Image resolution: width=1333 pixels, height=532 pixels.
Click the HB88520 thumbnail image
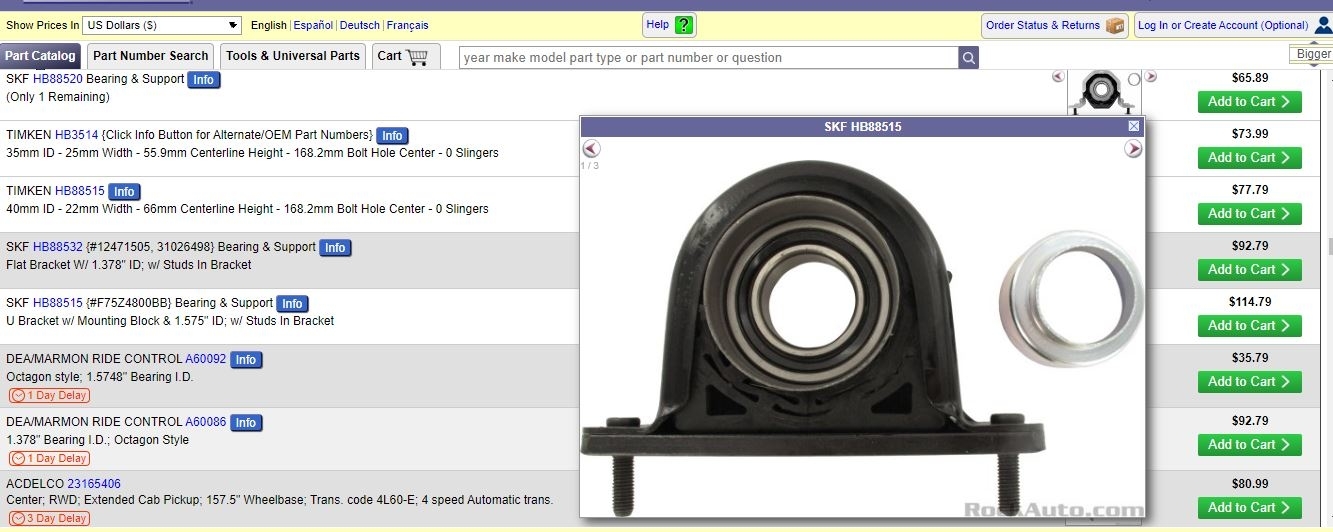point(1104,92)
